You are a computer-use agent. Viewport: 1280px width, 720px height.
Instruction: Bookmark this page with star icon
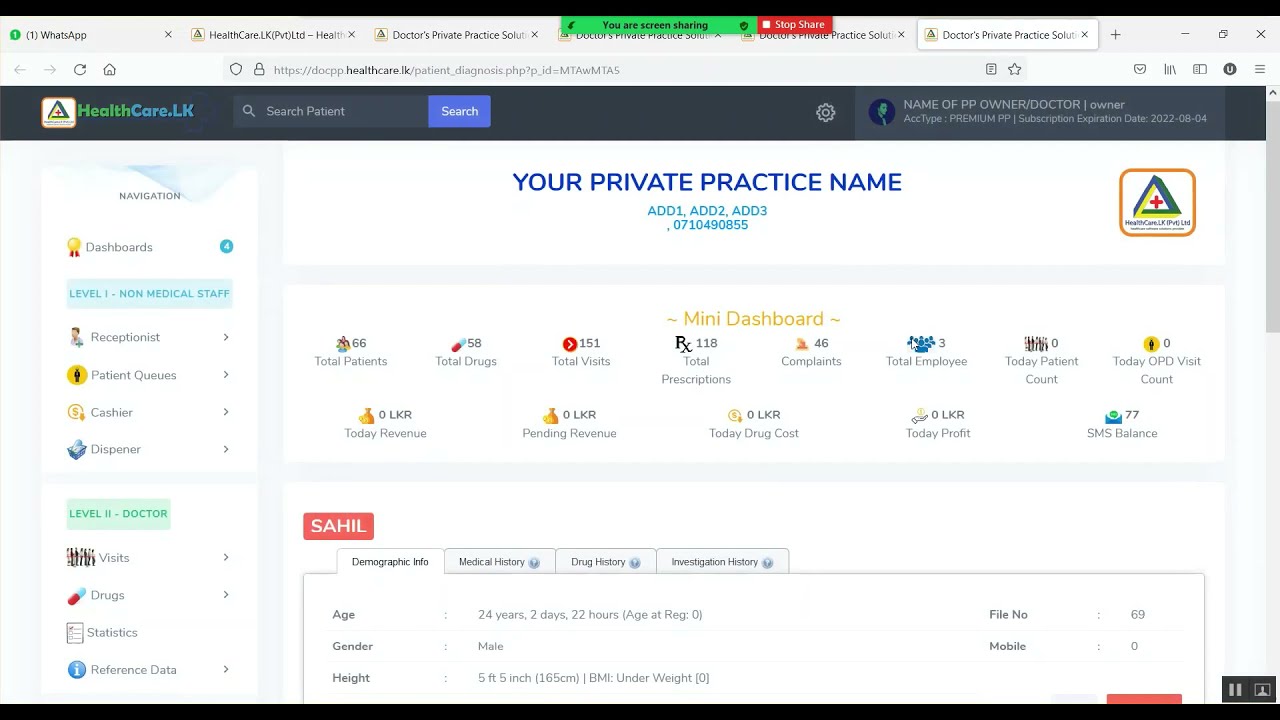tap(1015, 69)
